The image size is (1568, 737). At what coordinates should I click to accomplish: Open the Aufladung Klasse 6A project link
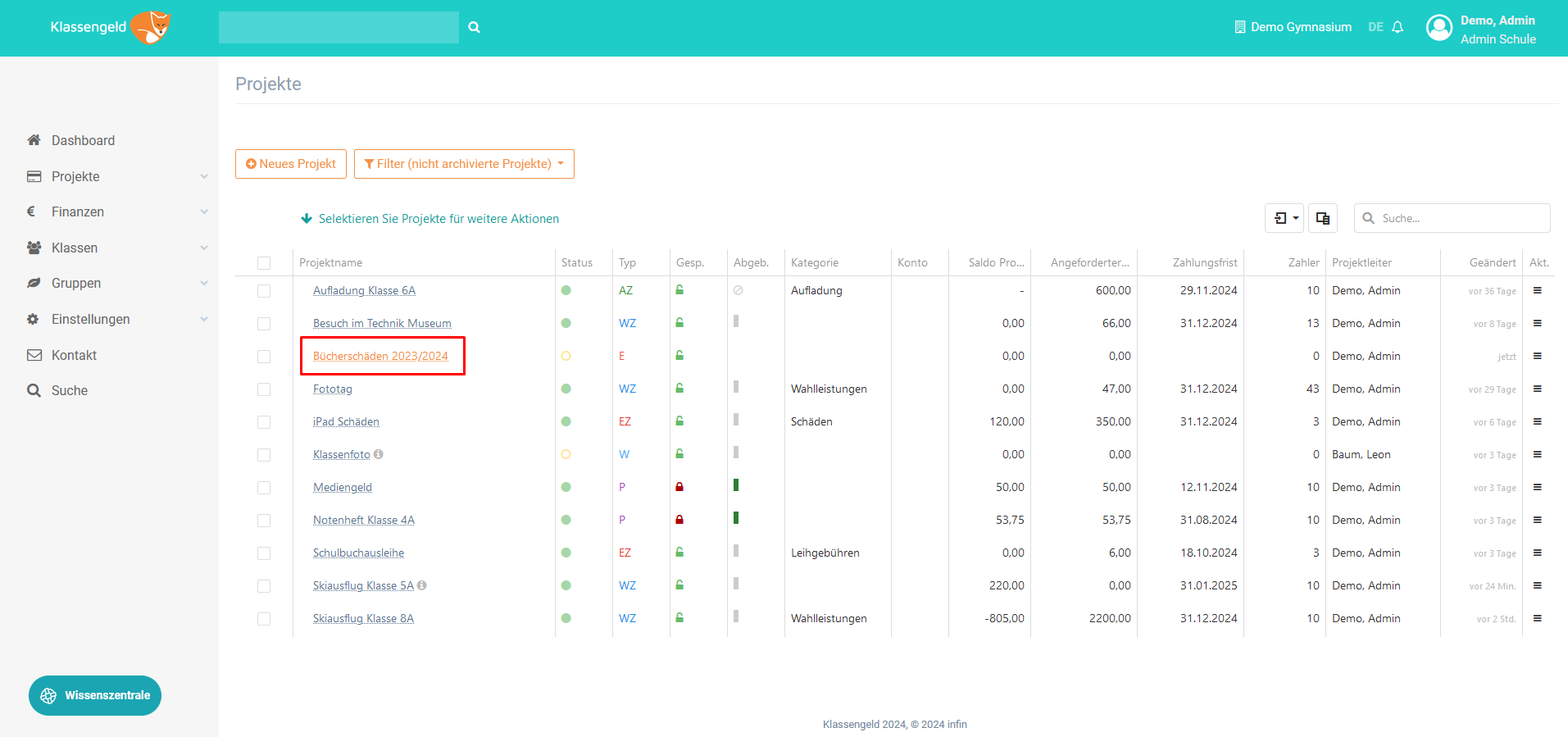point(364,290)
